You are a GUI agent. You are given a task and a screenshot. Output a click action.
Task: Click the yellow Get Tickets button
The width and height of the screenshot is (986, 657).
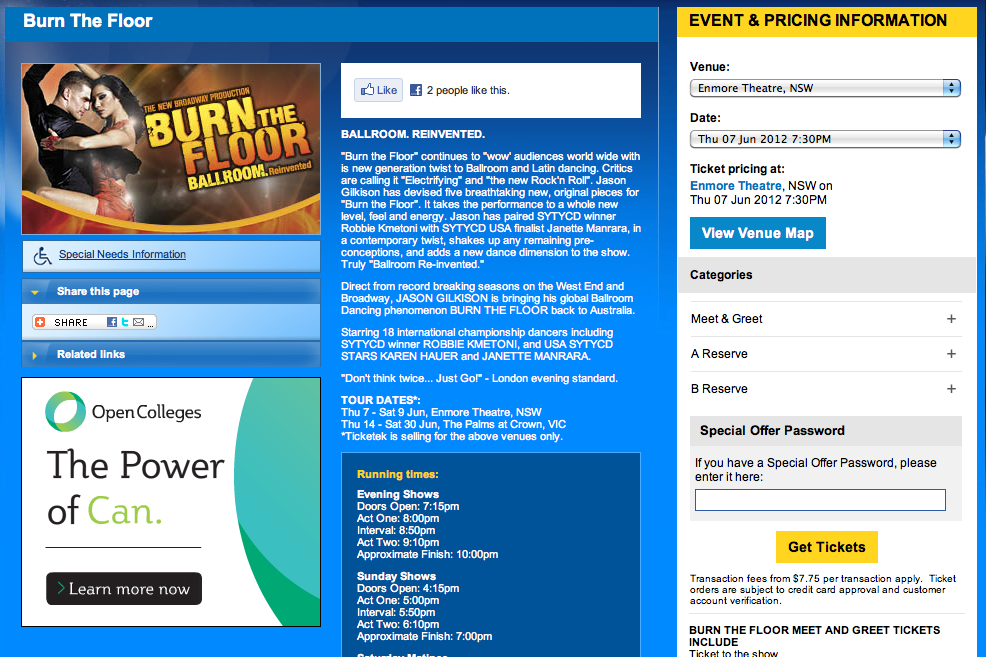pos(826,547)
